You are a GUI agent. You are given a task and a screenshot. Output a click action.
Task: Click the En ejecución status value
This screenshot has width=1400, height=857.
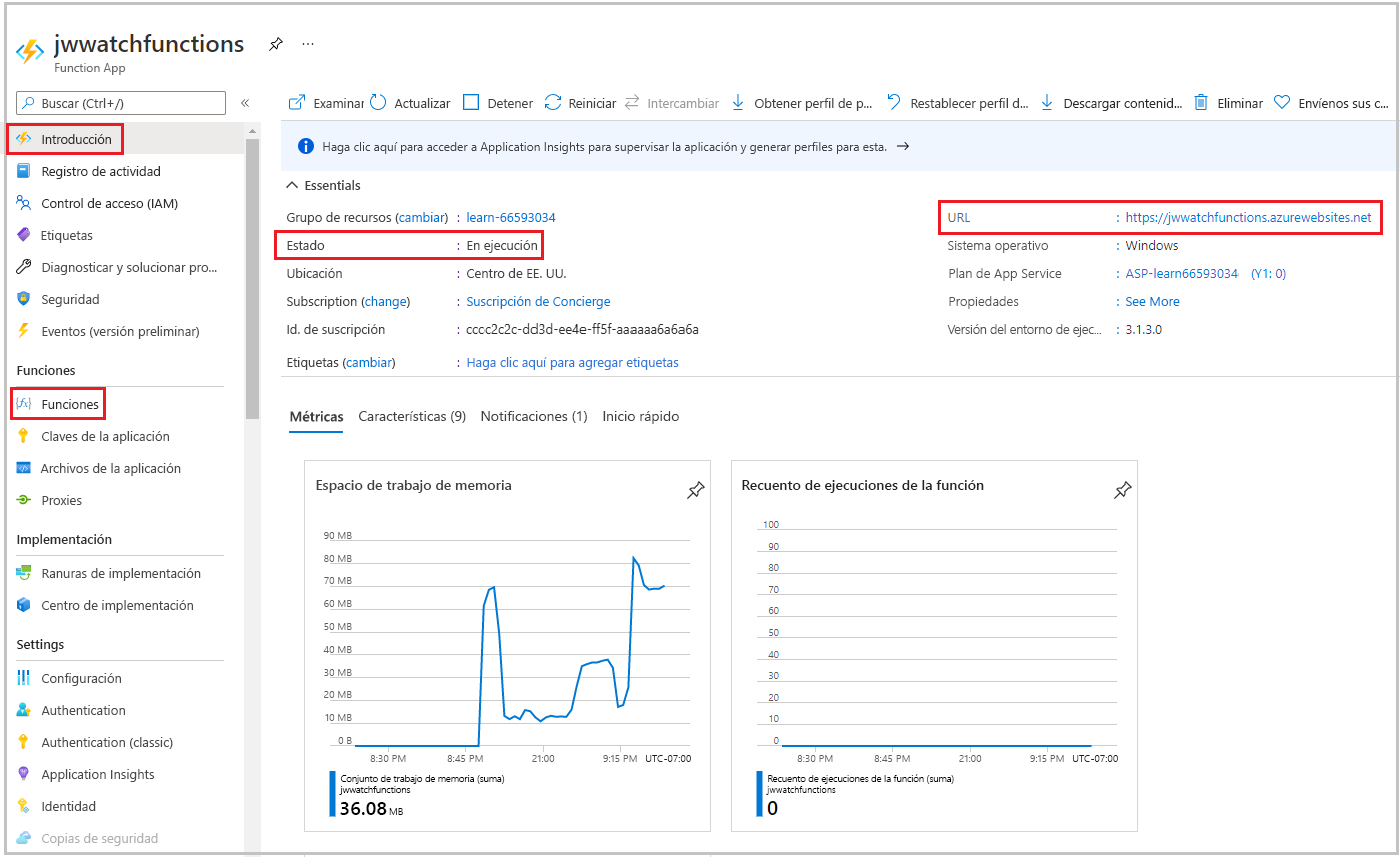click(502, 246)
